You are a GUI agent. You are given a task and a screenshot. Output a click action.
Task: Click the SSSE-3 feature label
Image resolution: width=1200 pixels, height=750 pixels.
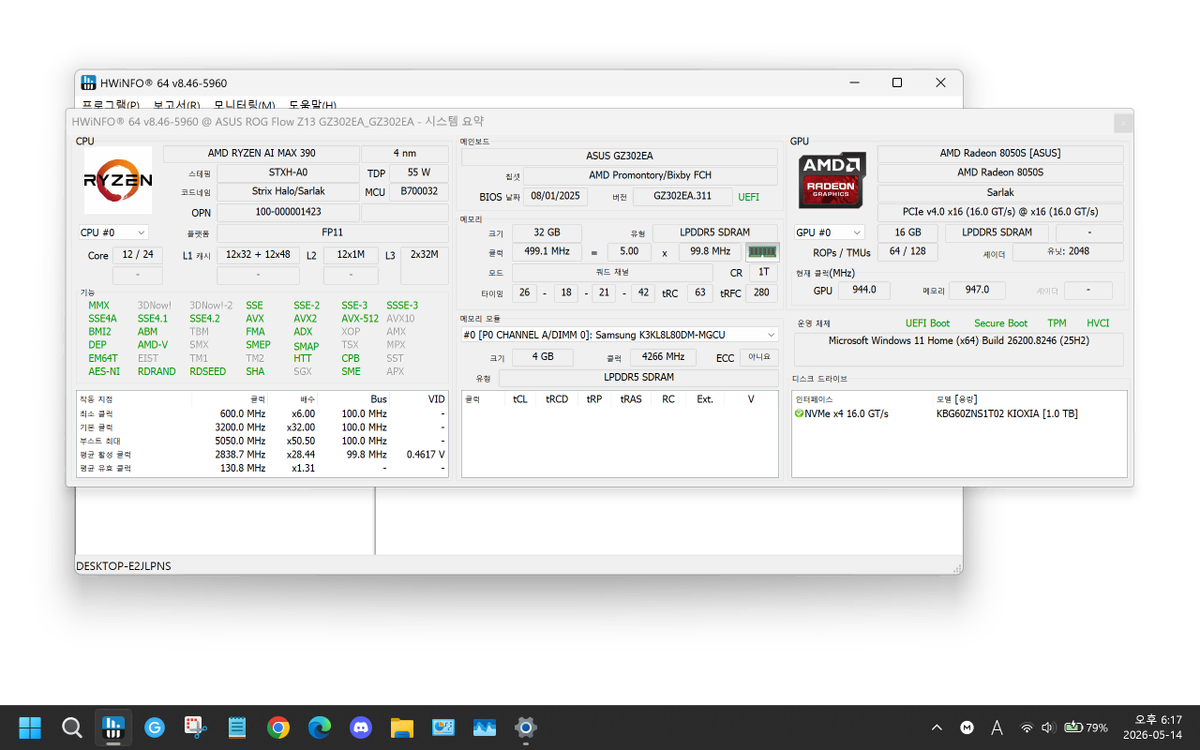[x=402, y=305]
